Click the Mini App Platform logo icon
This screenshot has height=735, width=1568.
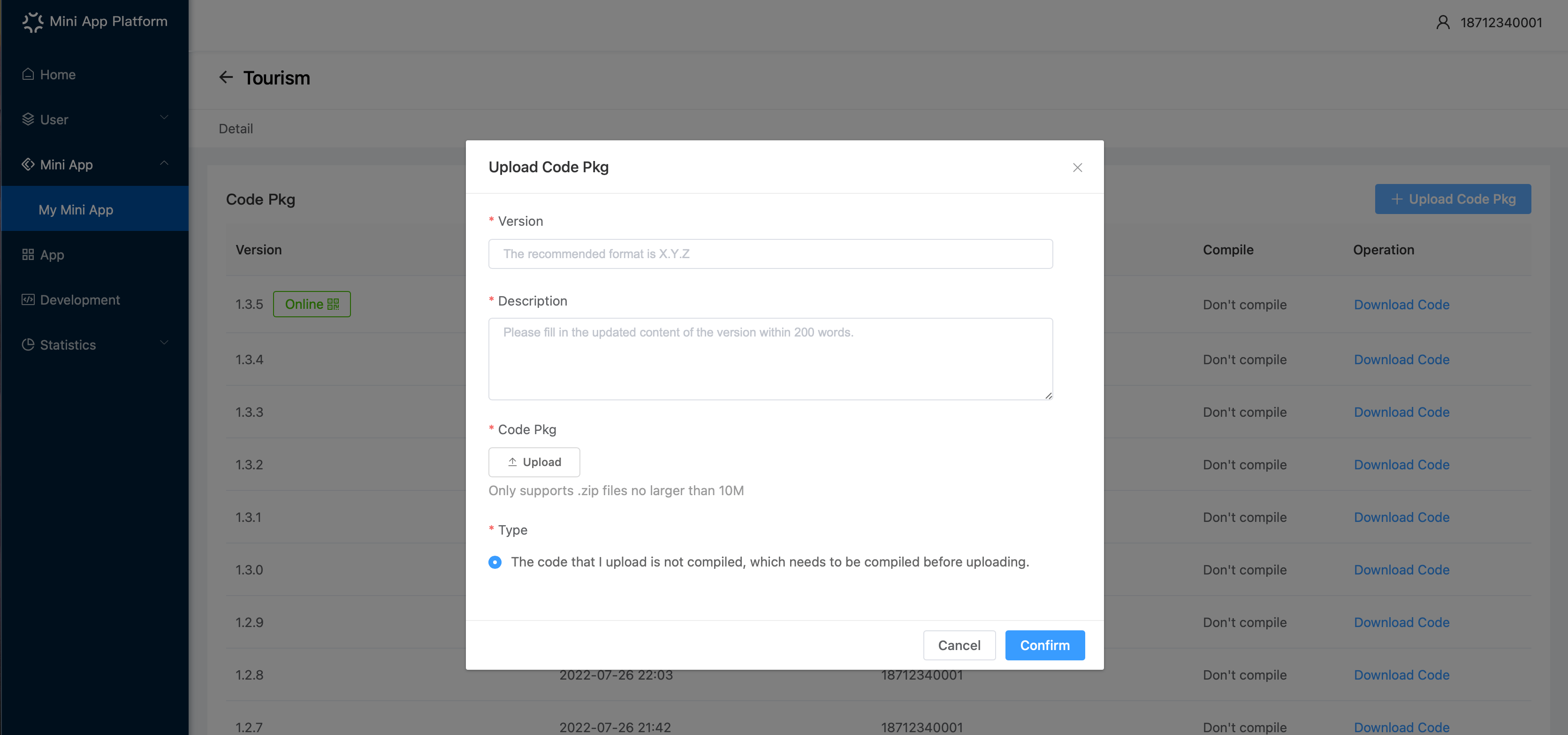tap(33, 22)
